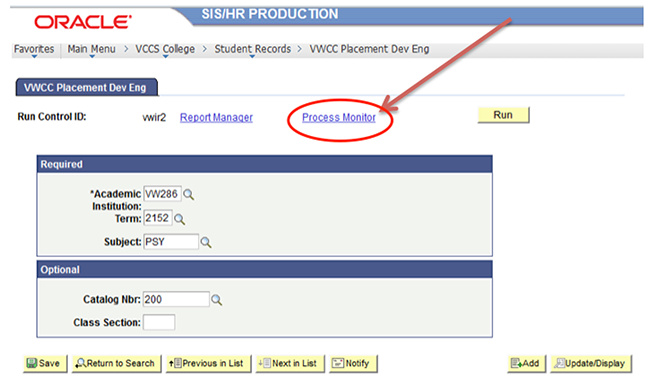Image resolution: width=650 pixels, height=388 pixels.
Task: Open lookup magnifier beside Catalog Nbr
Action: click(216, 300)
